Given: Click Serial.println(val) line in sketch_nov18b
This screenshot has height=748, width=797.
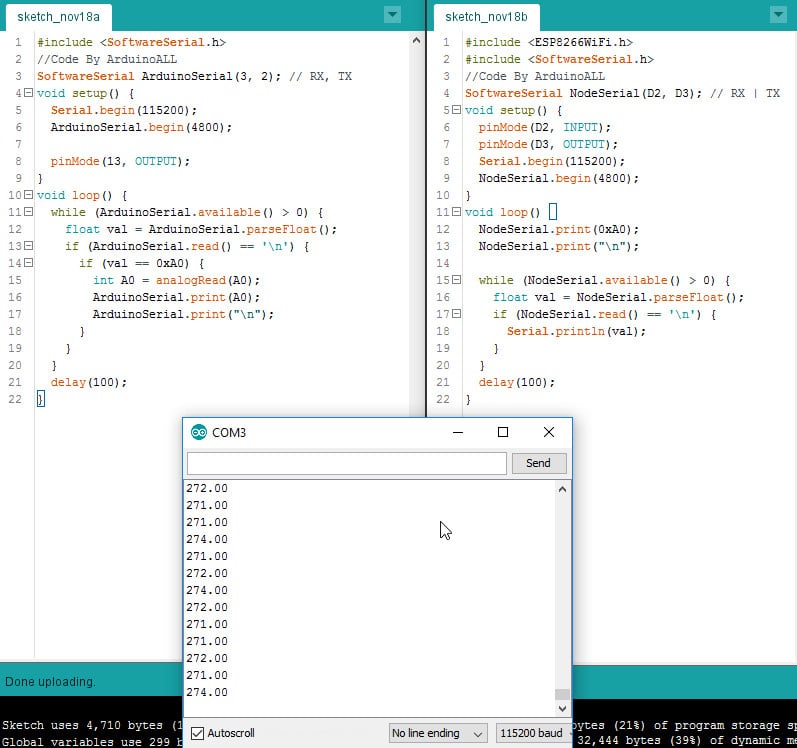Looking at the screenshot, I should click(x=576, y=331).
